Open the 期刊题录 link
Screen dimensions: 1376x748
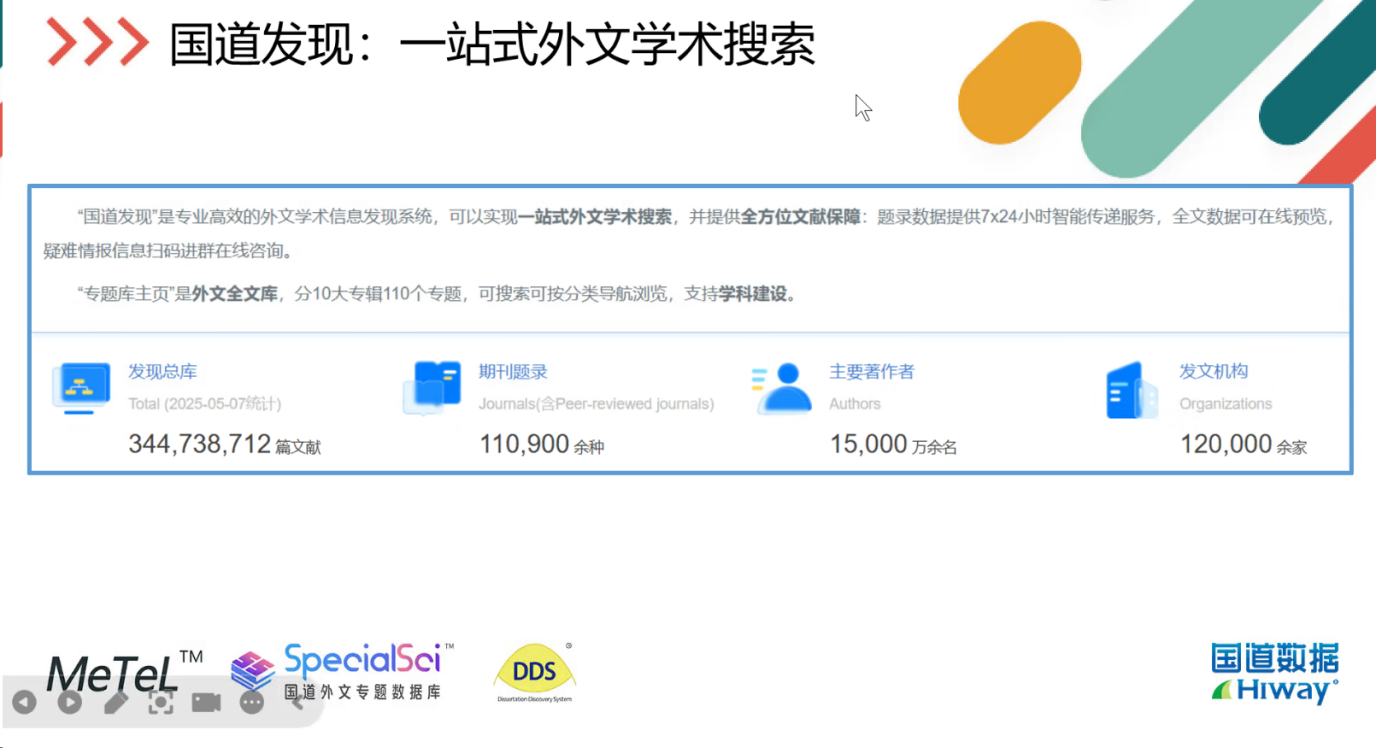pyautogui.click(x=513, y=372)
